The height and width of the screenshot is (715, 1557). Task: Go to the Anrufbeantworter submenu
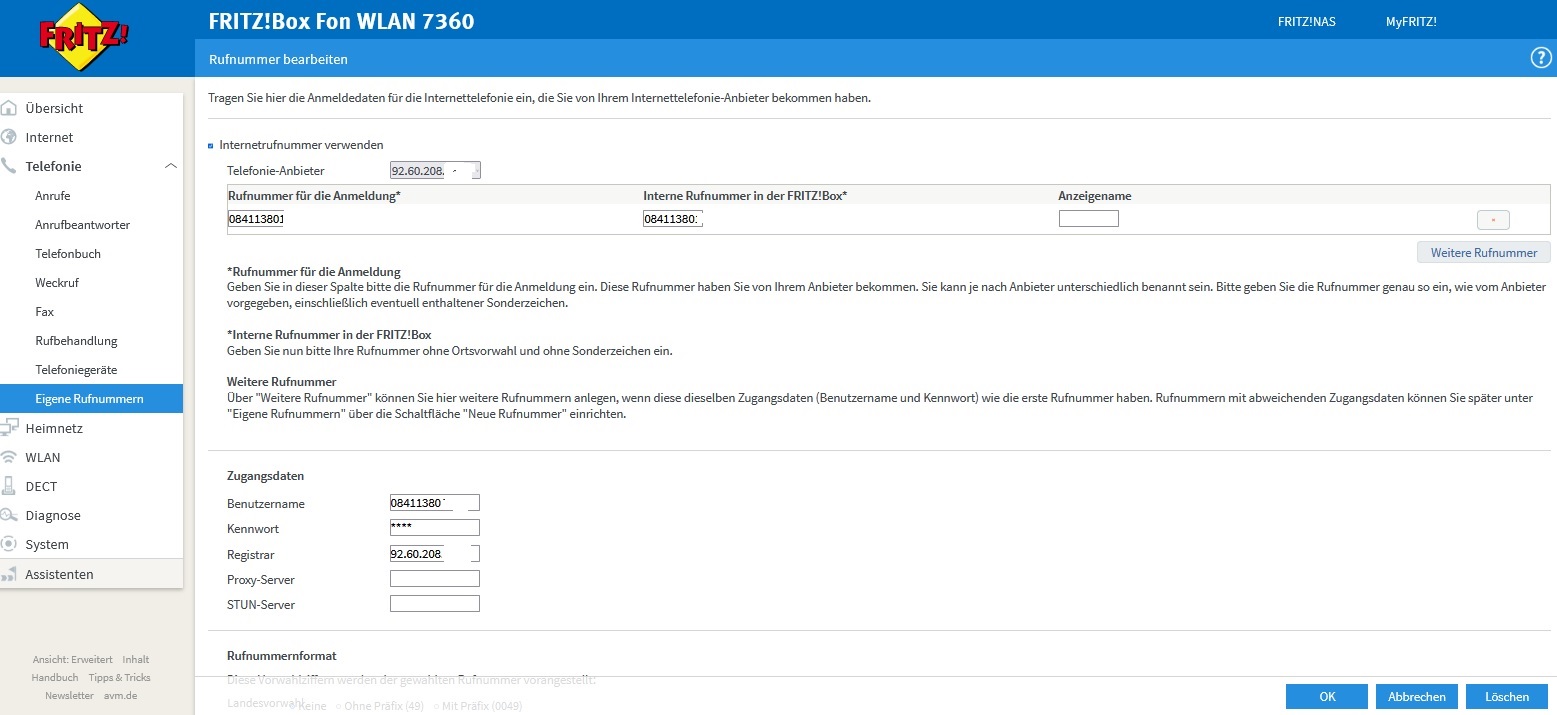pos(82,225)
